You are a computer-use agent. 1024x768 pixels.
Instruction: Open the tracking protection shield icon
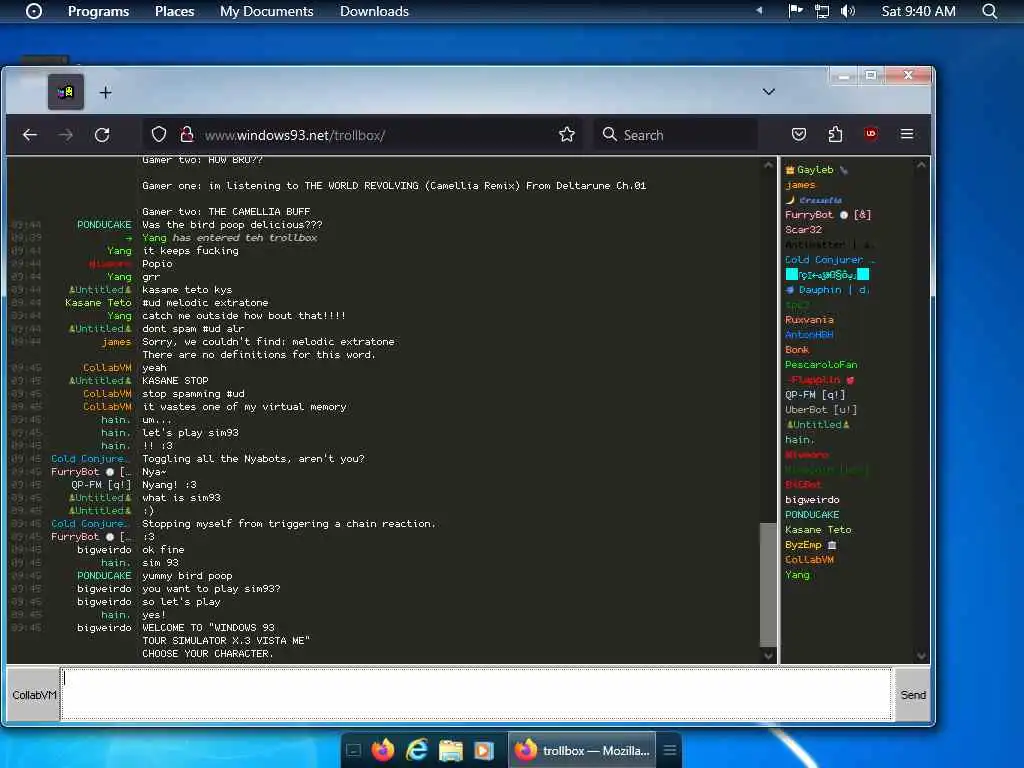click(x=159, y=135)
